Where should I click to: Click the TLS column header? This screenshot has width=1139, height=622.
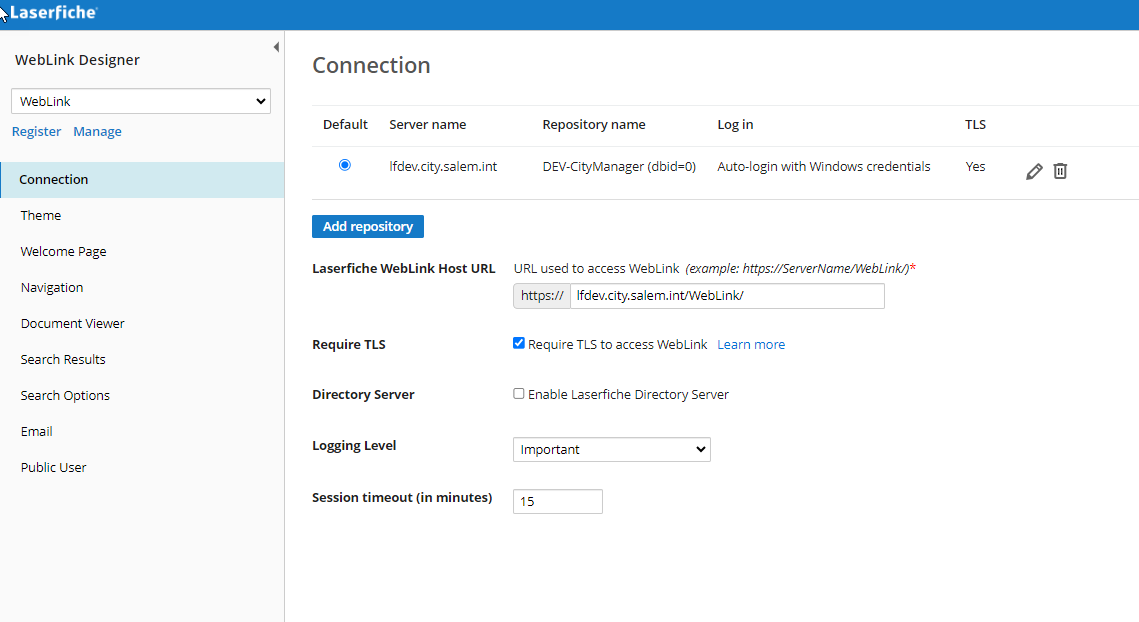click(976, 124)
